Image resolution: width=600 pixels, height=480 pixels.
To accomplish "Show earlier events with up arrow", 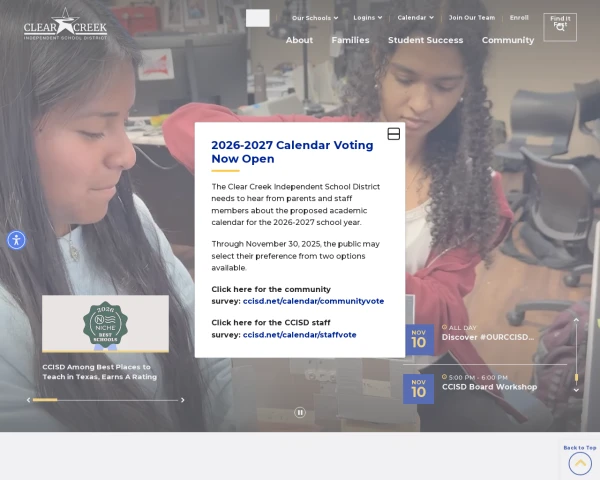I will pos(576,320).
